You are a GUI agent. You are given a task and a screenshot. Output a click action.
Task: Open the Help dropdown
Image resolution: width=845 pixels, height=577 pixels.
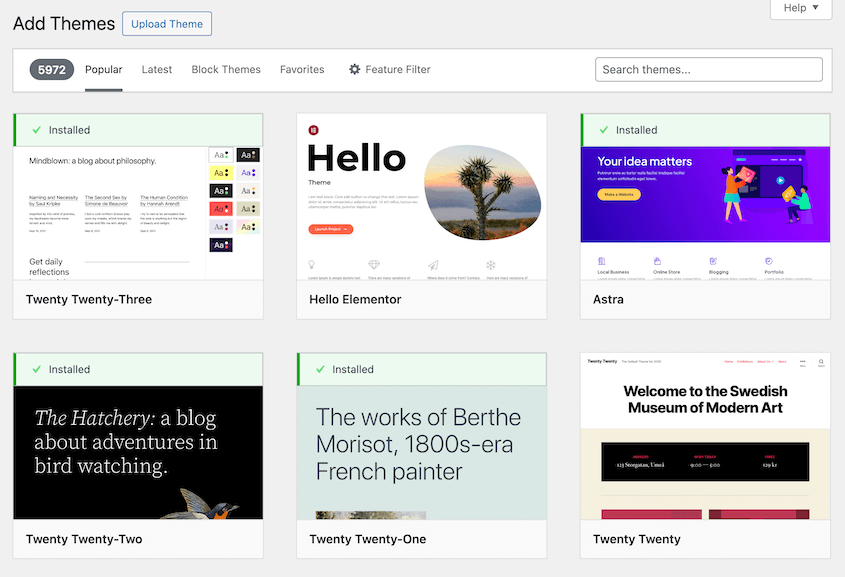click(x=801, y=8)
